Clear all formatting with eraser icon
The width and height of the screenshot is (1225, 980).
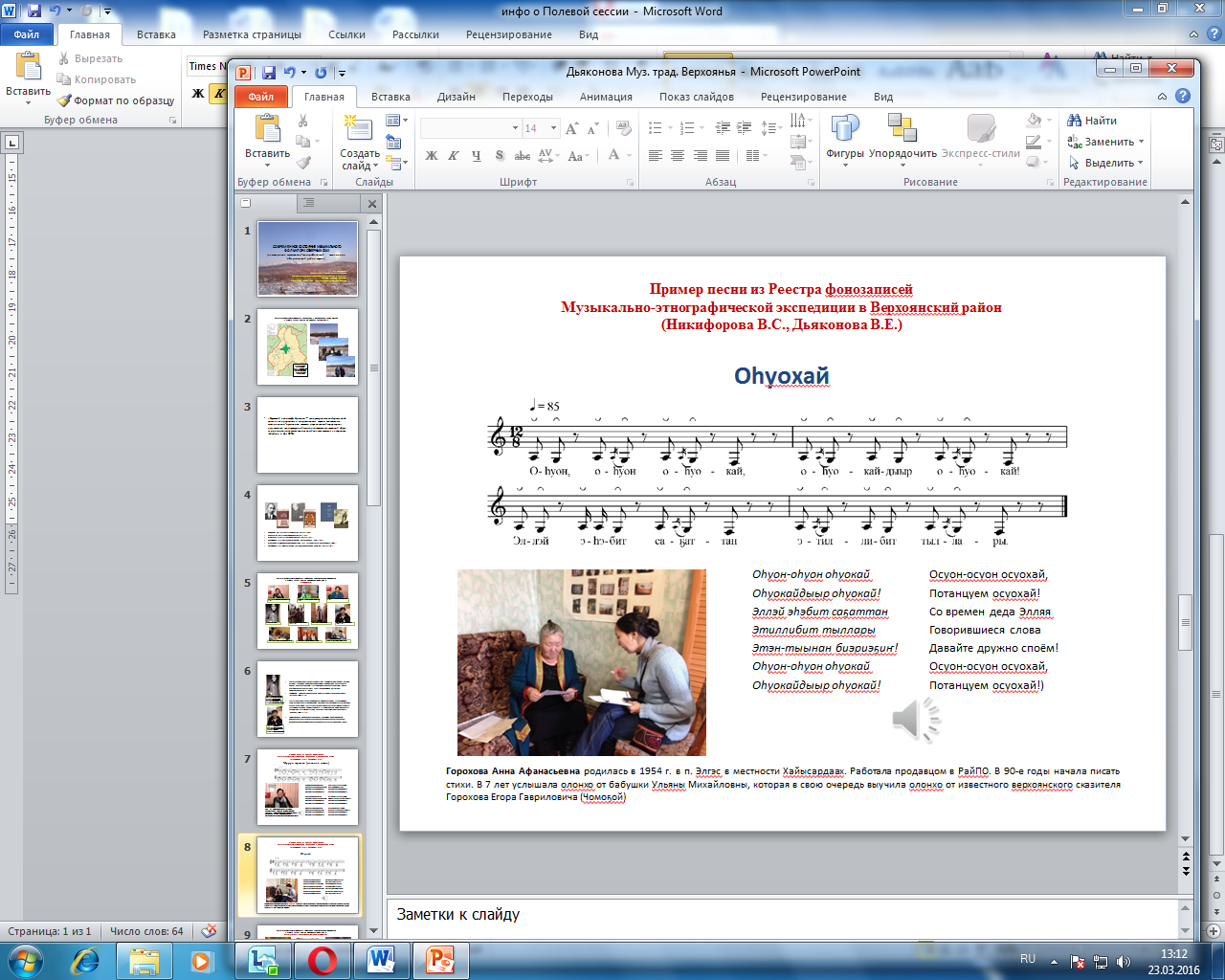click(x=623, y=128)
